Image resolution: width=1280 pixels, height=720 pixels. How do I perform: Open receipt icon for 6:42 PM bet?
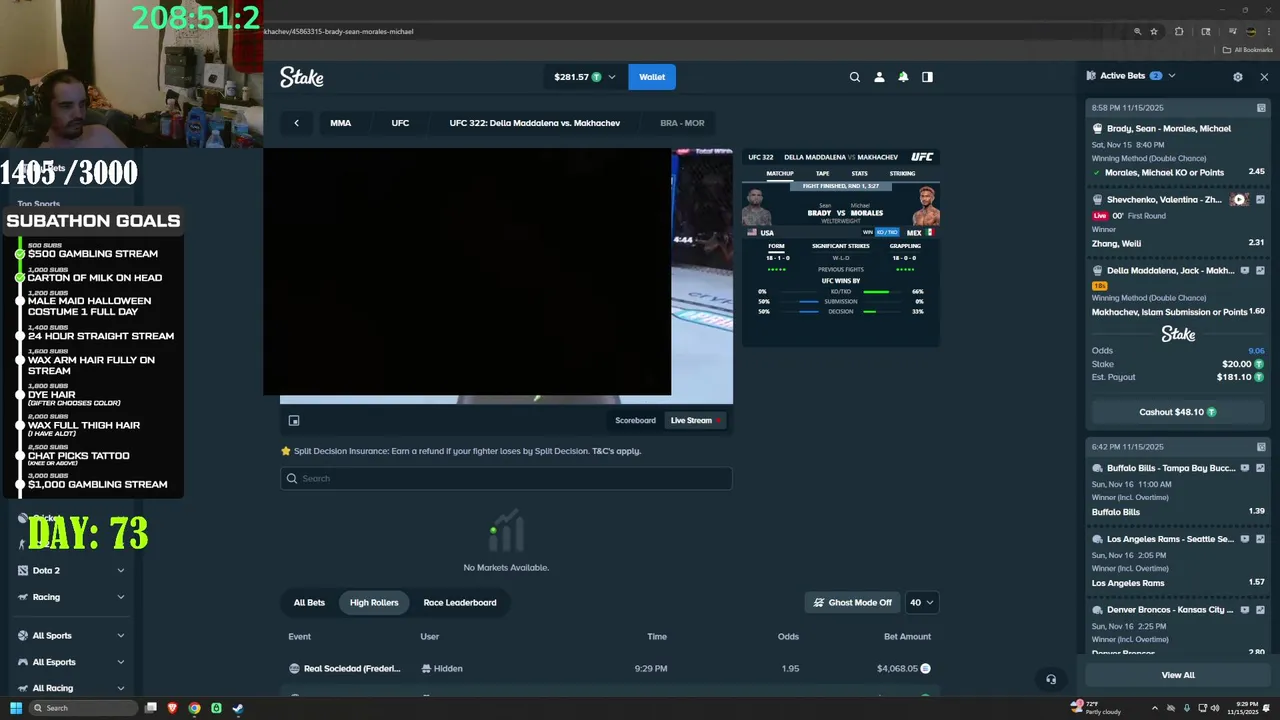point(1261,447)
